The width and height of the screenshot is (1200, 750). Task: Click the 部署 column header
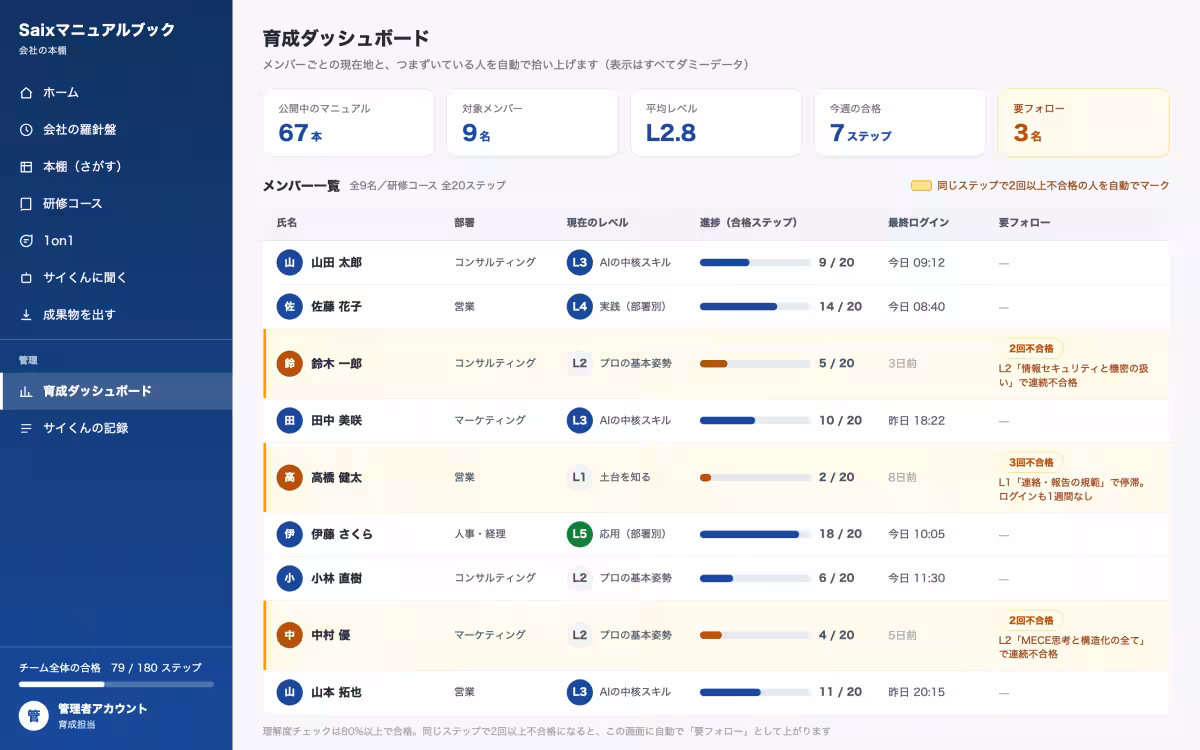pos(465,223)
